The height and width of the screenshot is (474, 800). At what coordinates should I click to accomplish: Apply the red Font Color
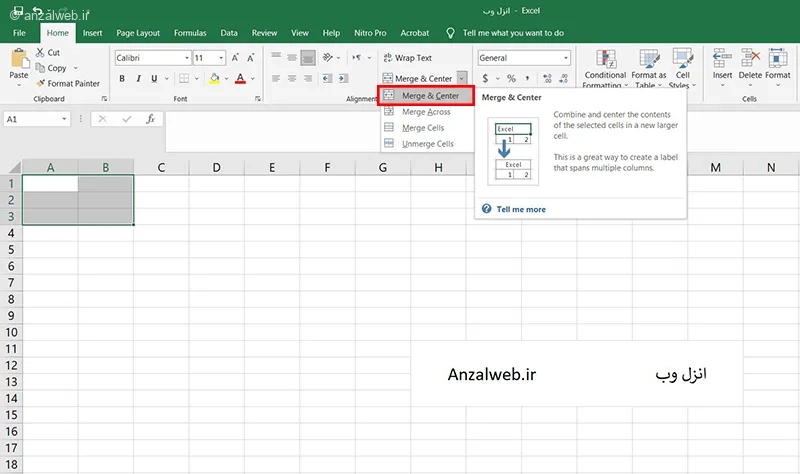[240, 79]
